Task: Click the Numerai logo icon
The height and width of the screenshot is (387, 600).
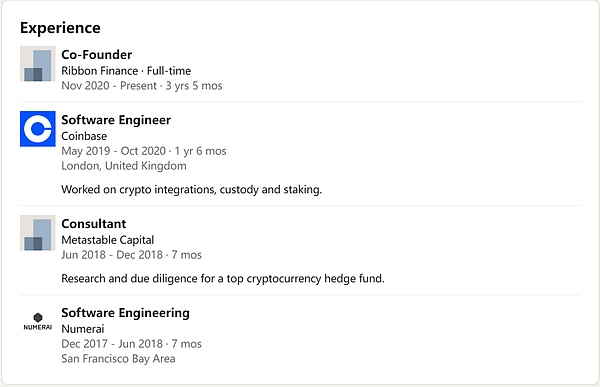Action: tap(38, 322)
